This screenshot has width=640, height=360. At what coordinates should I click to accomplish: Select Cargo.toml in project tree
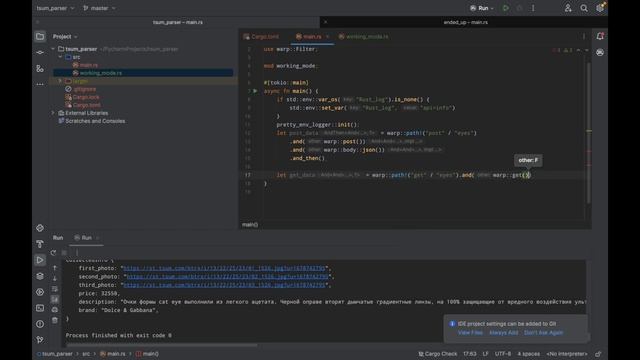pyautogui.click(x=87, y=105)
